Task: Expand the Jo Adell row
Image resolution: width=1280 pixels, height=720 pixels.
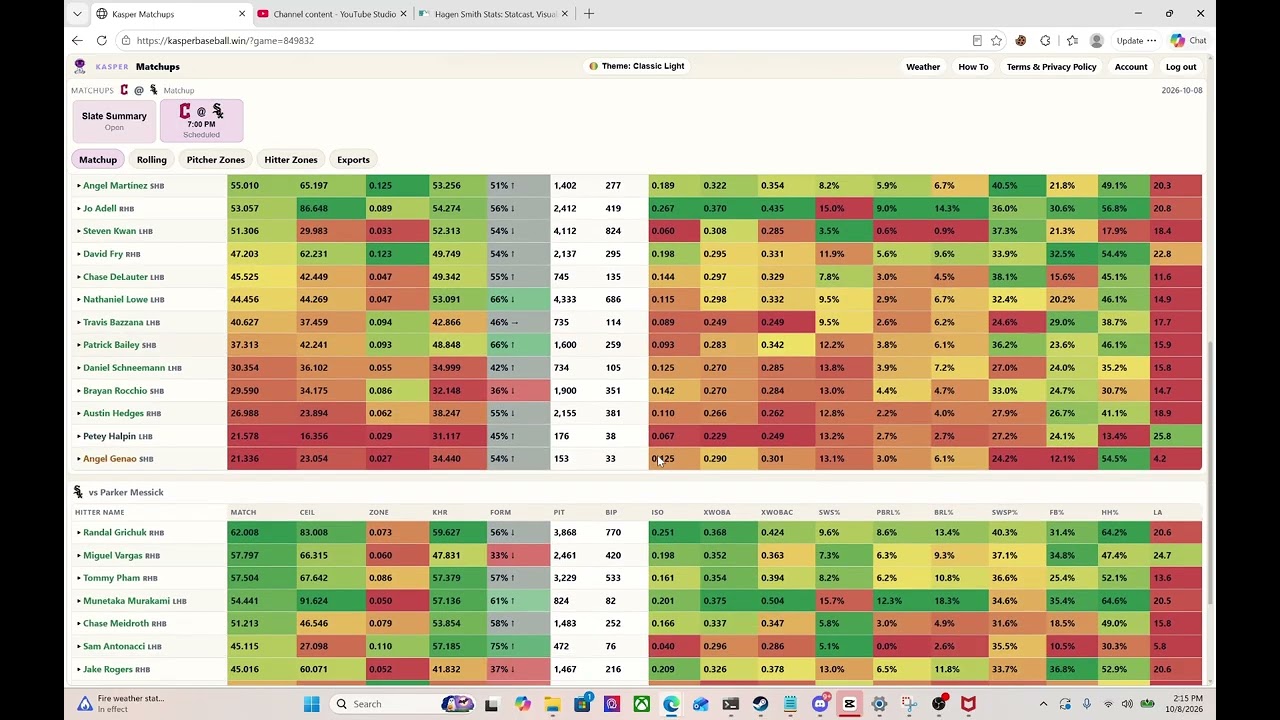Action: (x=79, y=209)
